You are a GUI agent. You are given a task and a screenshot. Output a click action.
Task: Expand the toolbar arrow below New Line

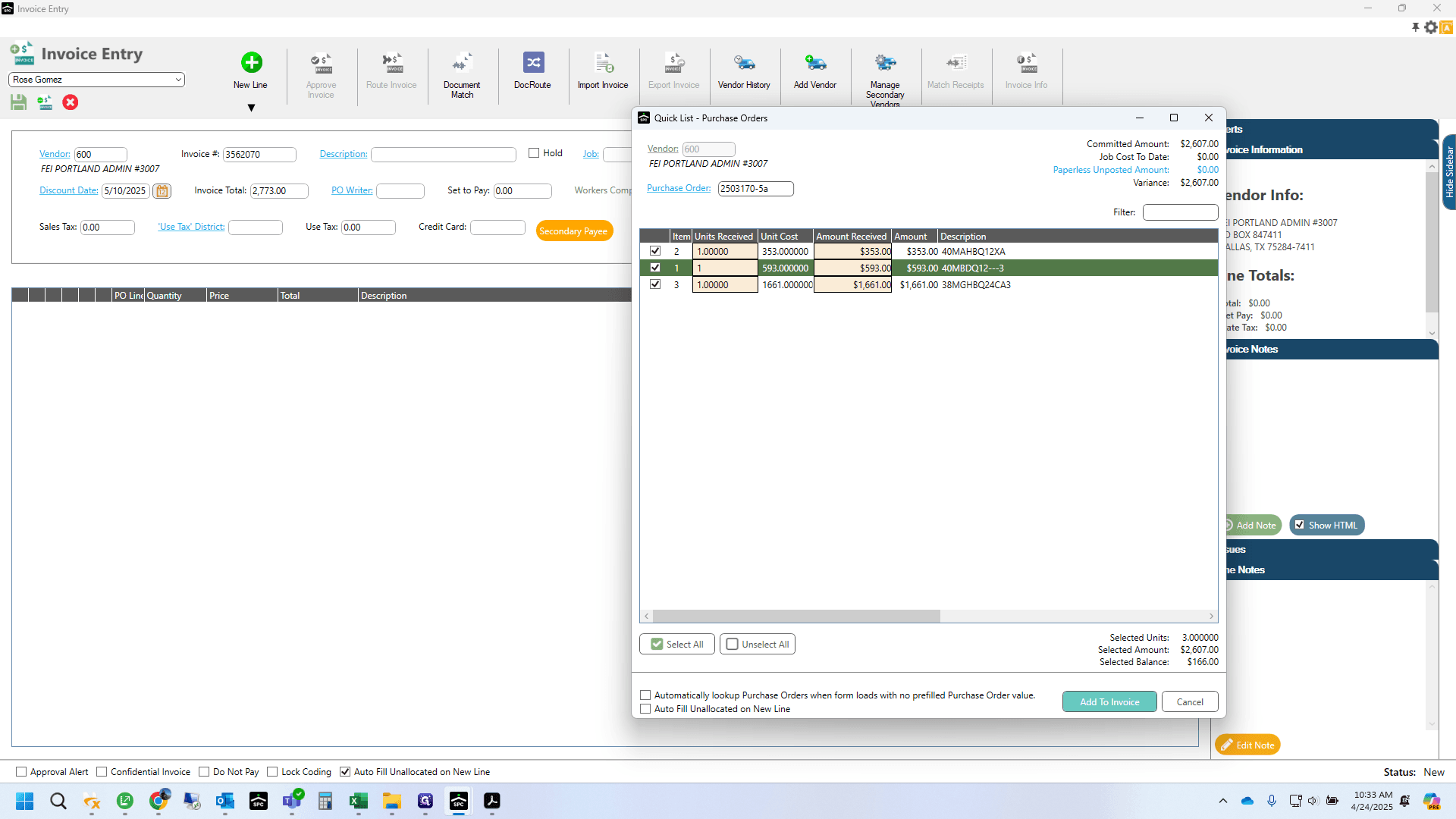(x=251, y=108)
